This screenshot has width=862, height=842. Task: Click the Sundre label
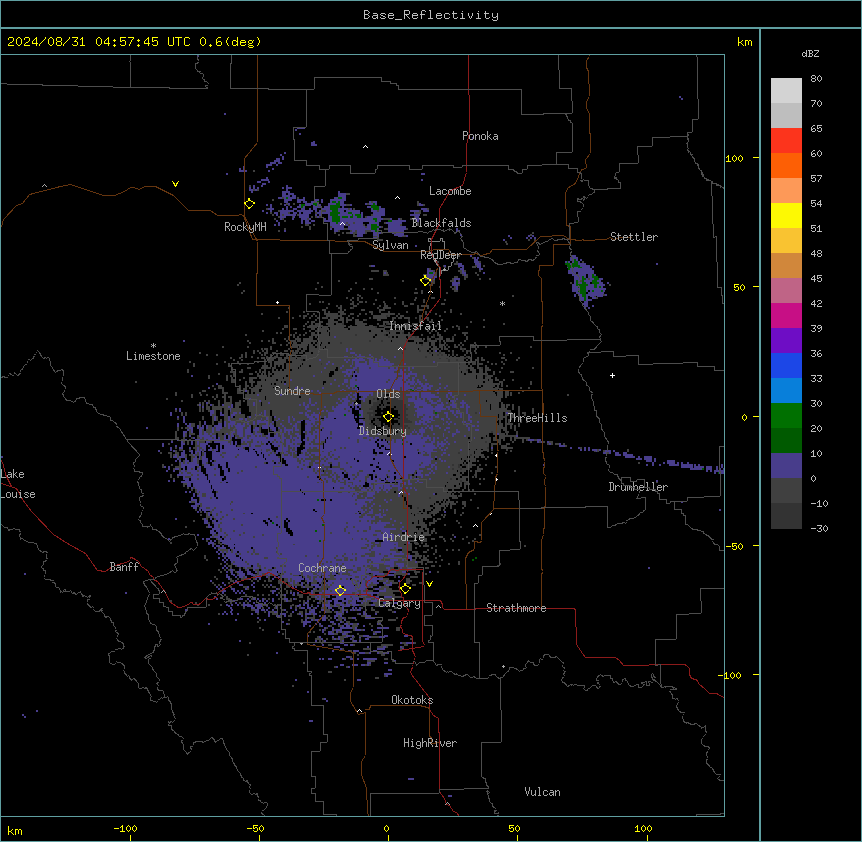click(292, 391)
